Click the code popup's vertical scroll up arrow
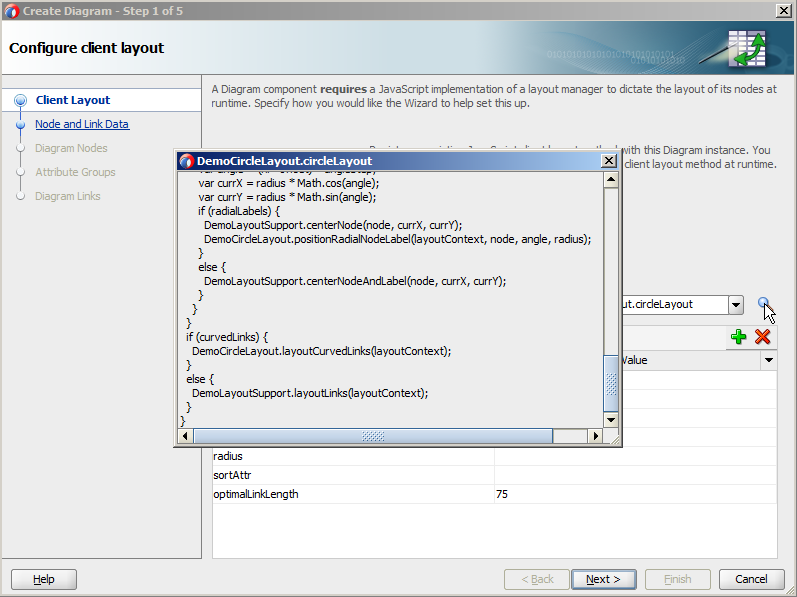The image size is (797, 597). 610,180
